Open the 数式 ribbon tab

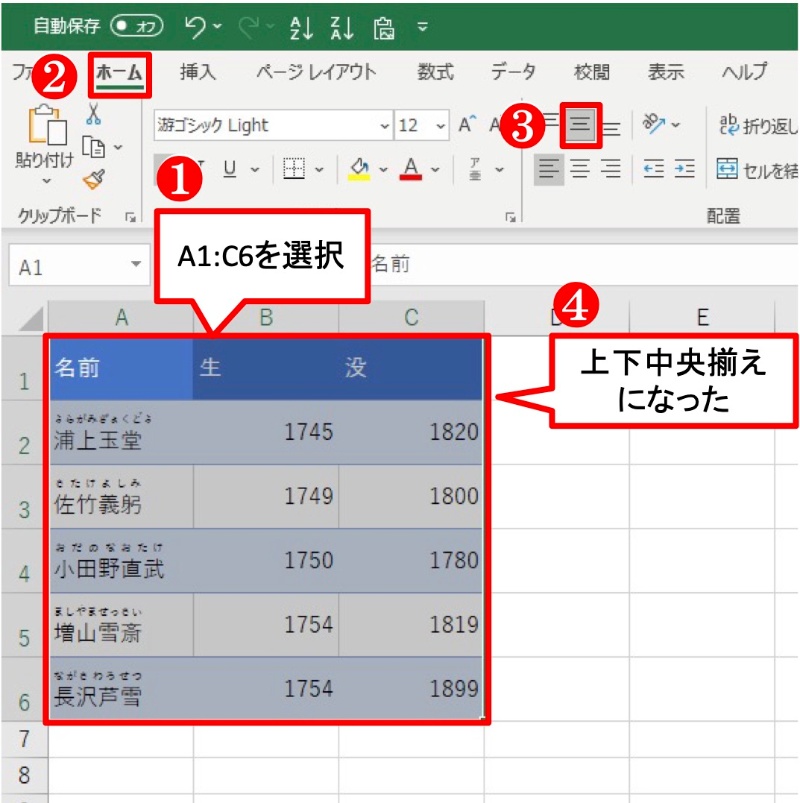click(x=435, y=72)
